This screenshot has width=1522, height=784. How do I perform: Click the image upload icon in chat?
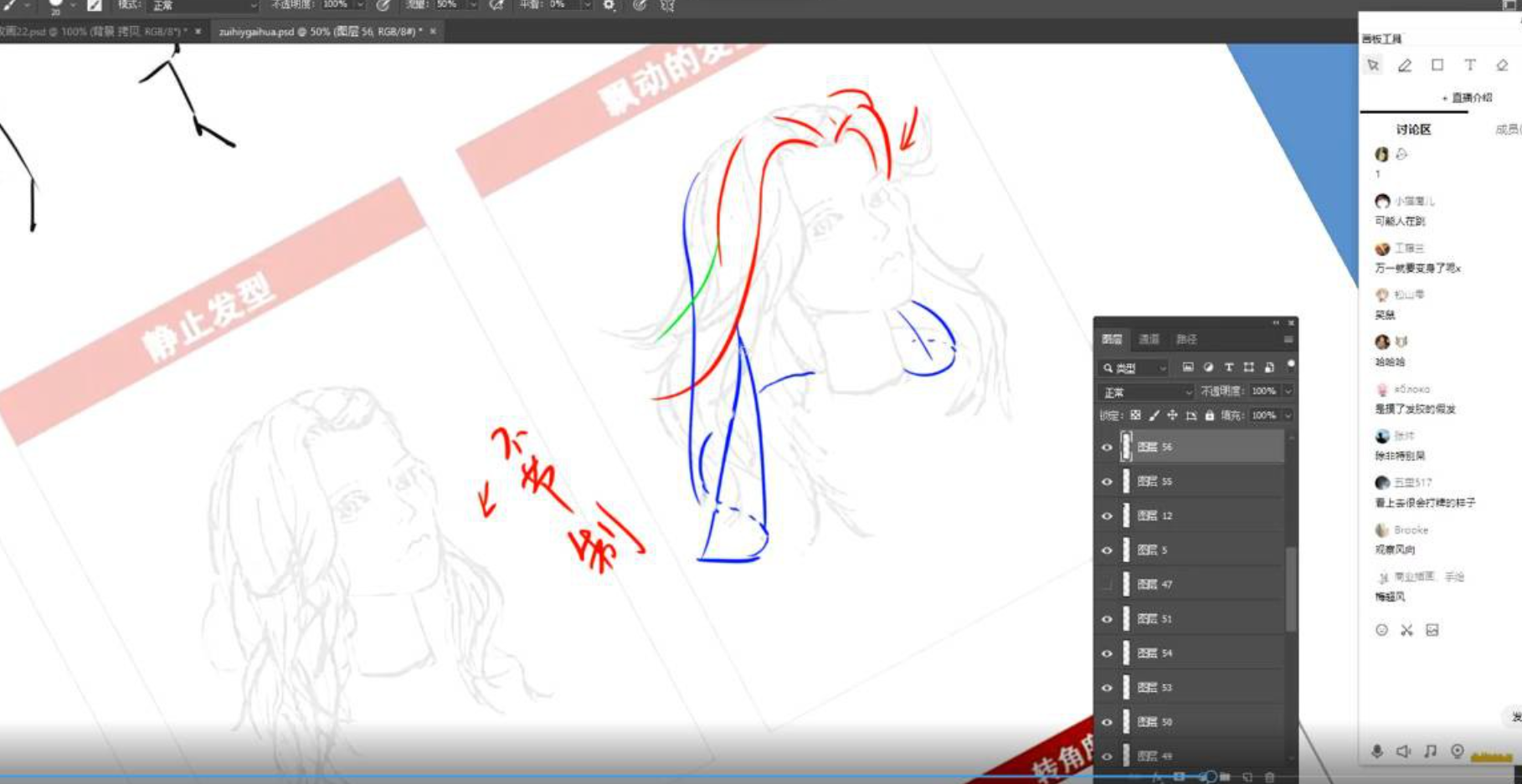1432,630
